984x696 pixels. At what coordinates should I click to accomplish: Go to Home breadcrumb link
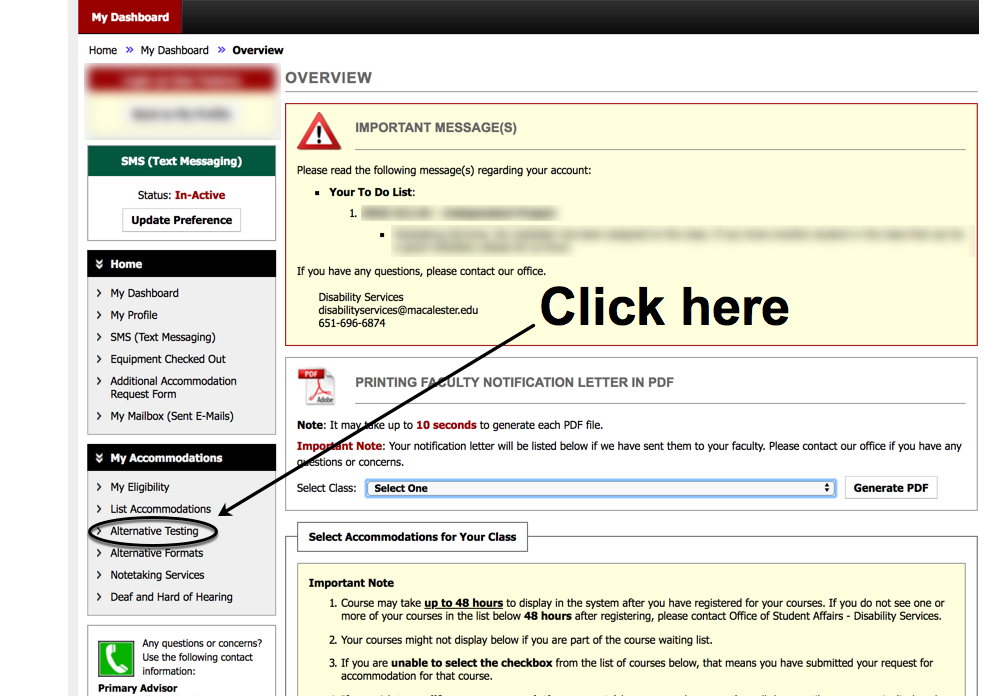(x=103, y=50)
